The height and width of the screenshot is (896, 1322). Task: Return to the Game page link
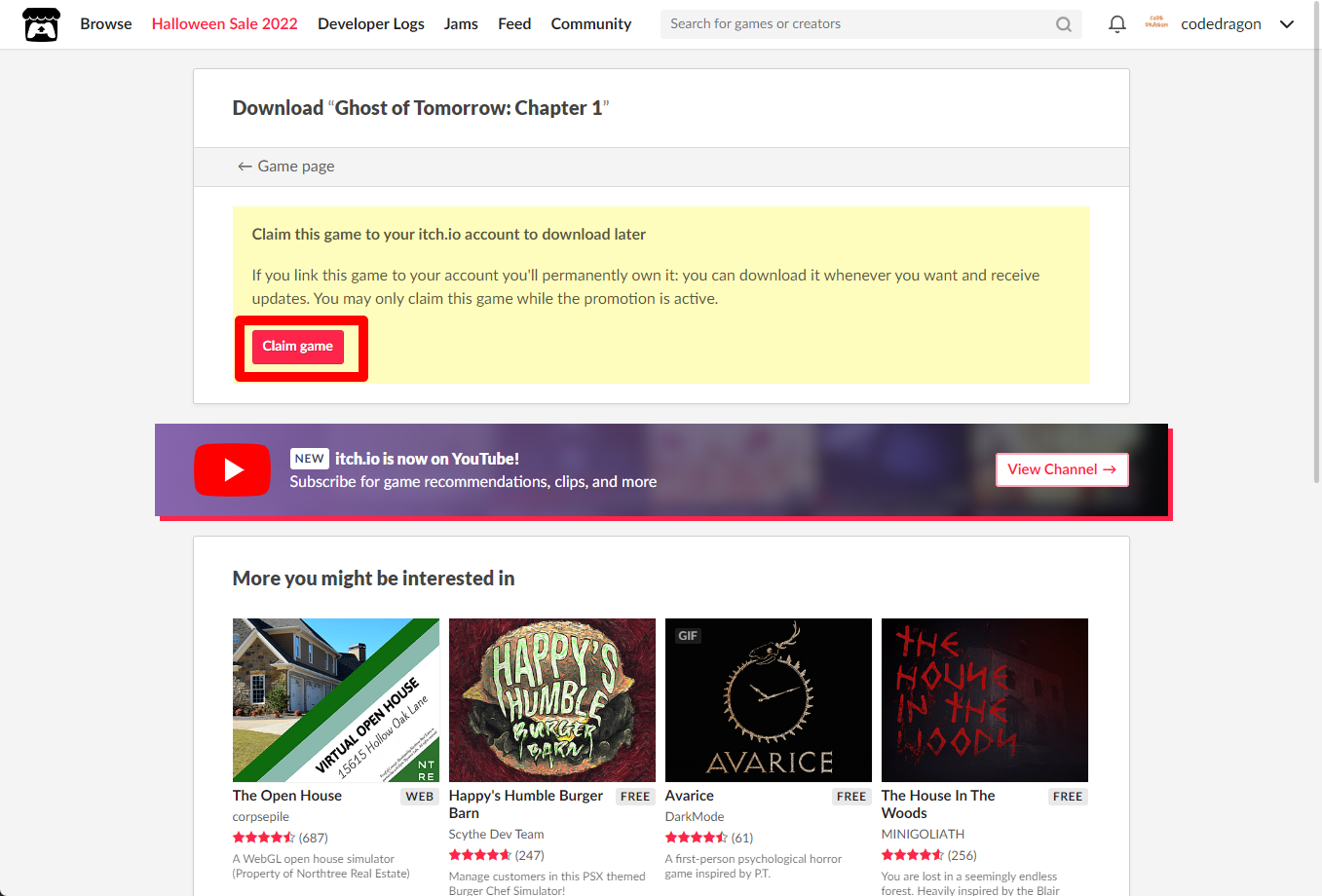286,167
